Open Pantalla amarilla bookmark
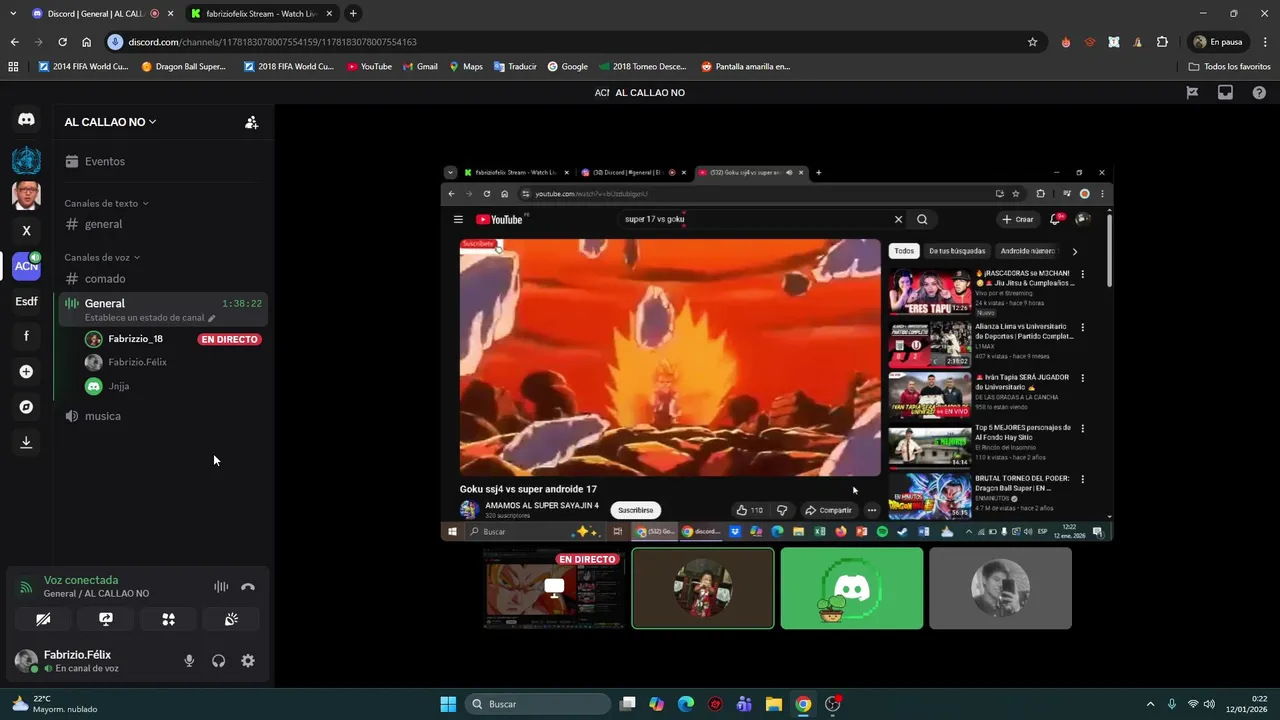This screenshot has height=720, width=1280. click(x=746, y=66)
